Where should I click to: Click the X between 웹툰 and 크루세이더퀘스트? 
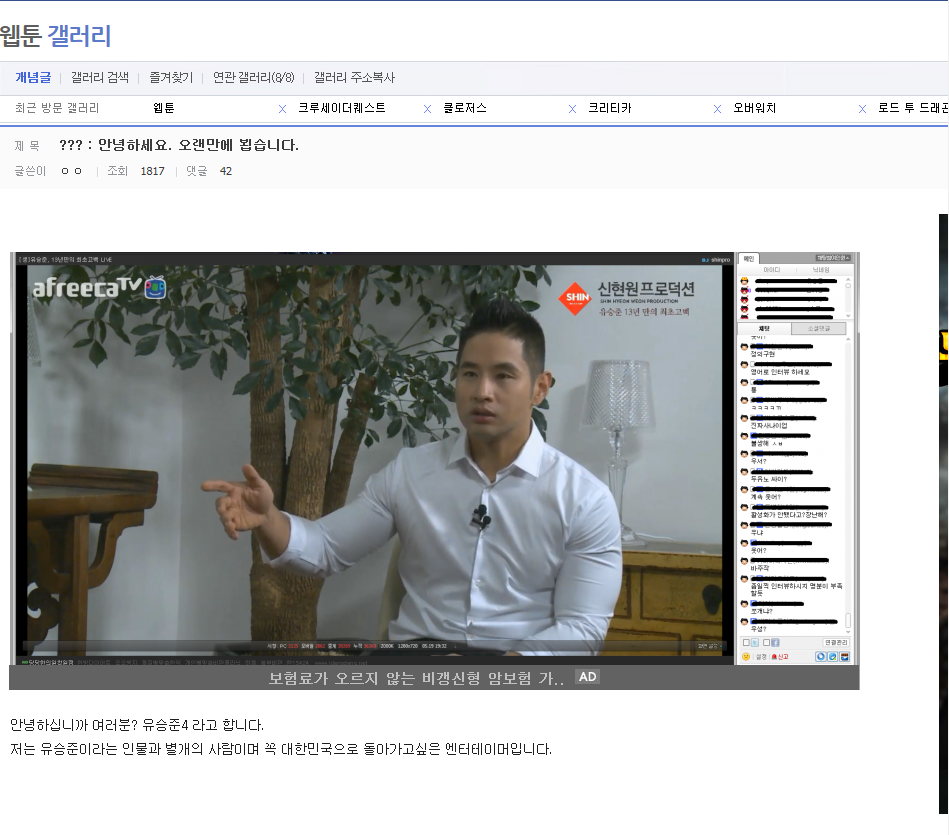tap(282, 109)
